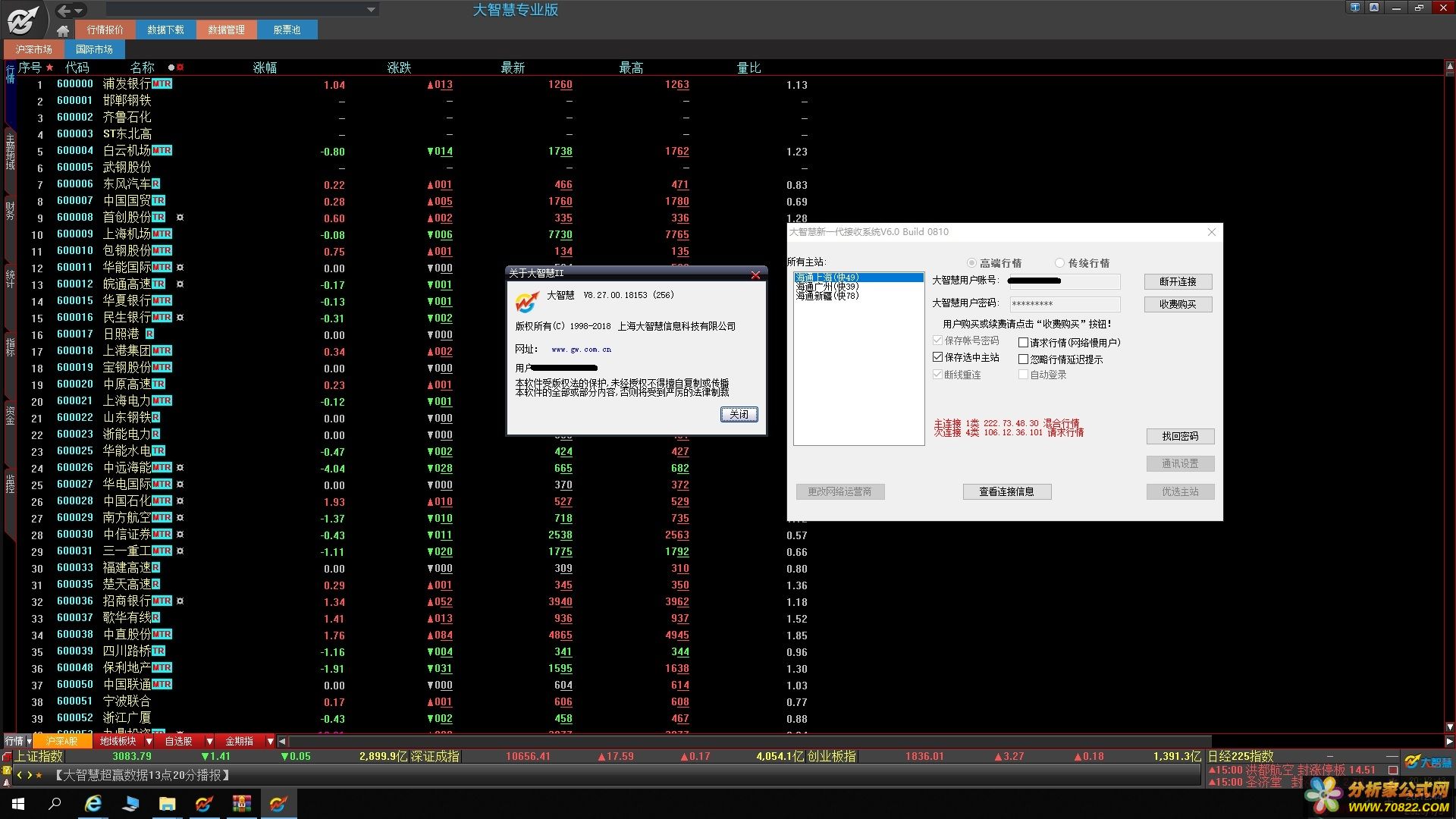Click the home icon
The height and width of the screenshot is (819, 1456).
pos(63,30)
